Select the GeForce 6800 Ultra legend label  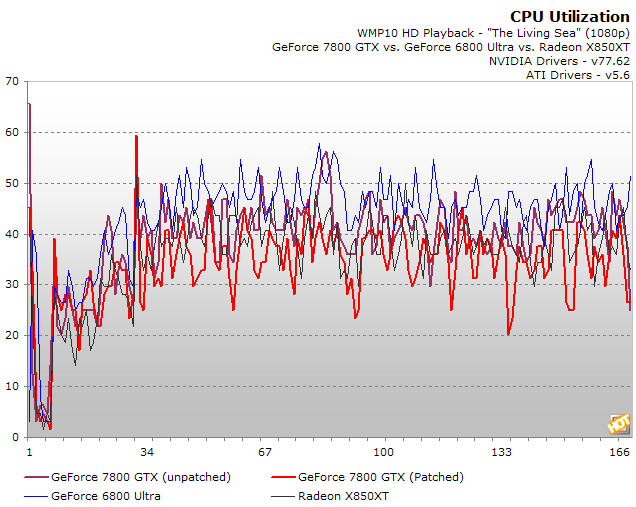(106, 496)
